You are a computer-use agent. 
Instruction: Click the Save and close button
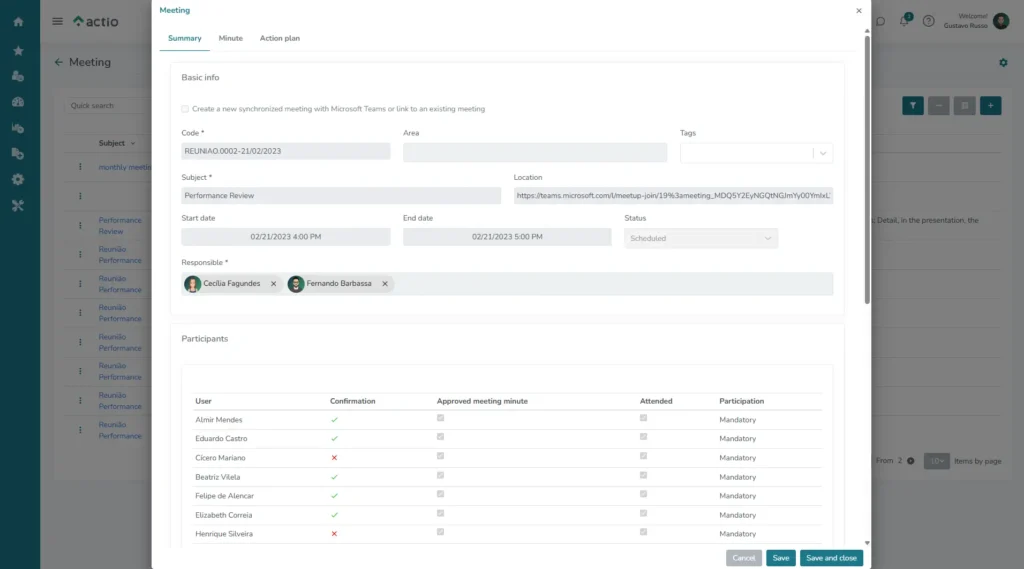[x=830, y=558]
